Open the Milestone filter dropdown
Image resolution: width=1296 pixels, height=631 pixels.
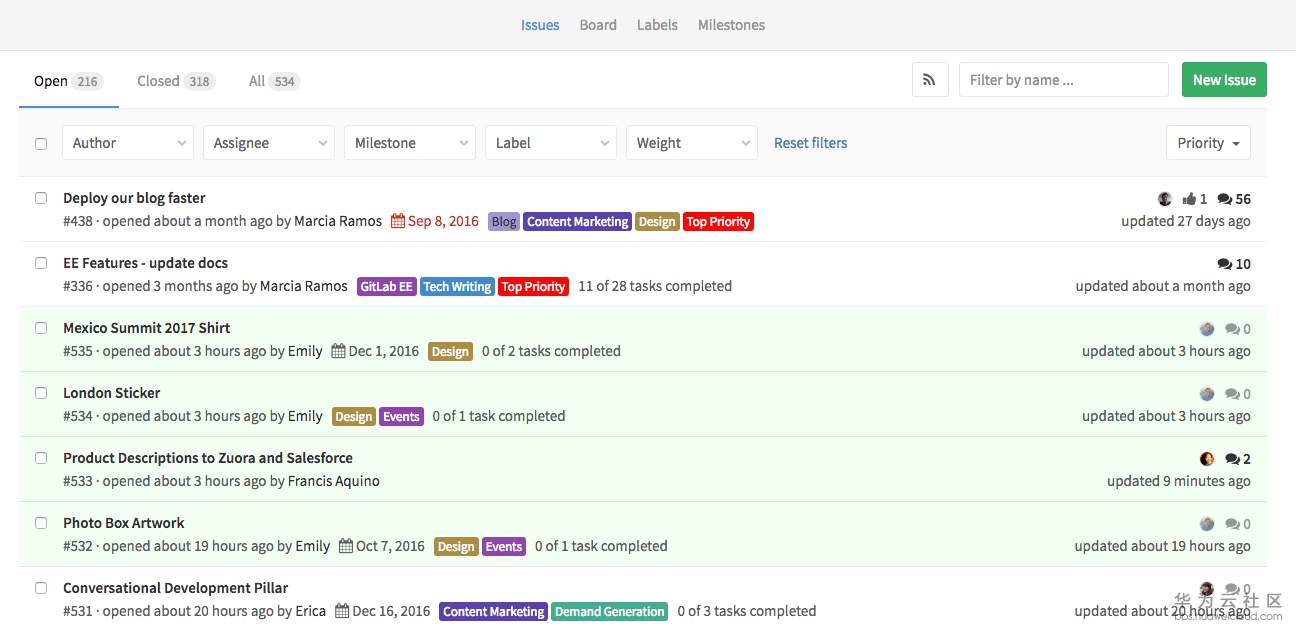[x=410, y=143]
